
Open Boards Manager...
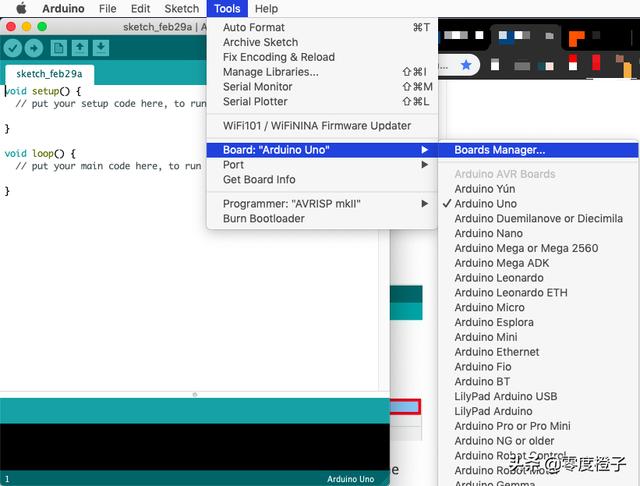(x=538, y=150)
